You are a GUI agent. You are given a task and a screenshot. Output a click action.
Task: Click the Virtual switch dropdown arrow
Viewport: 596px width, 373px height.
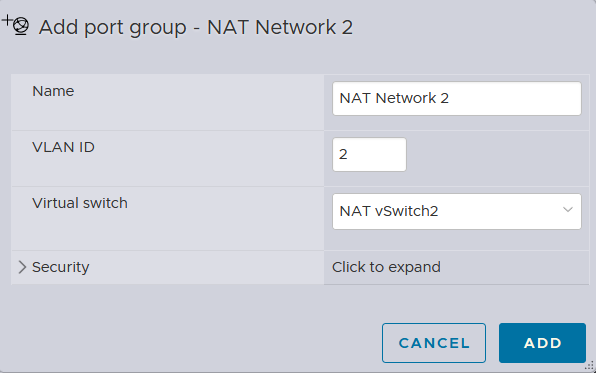pos(567,210)
